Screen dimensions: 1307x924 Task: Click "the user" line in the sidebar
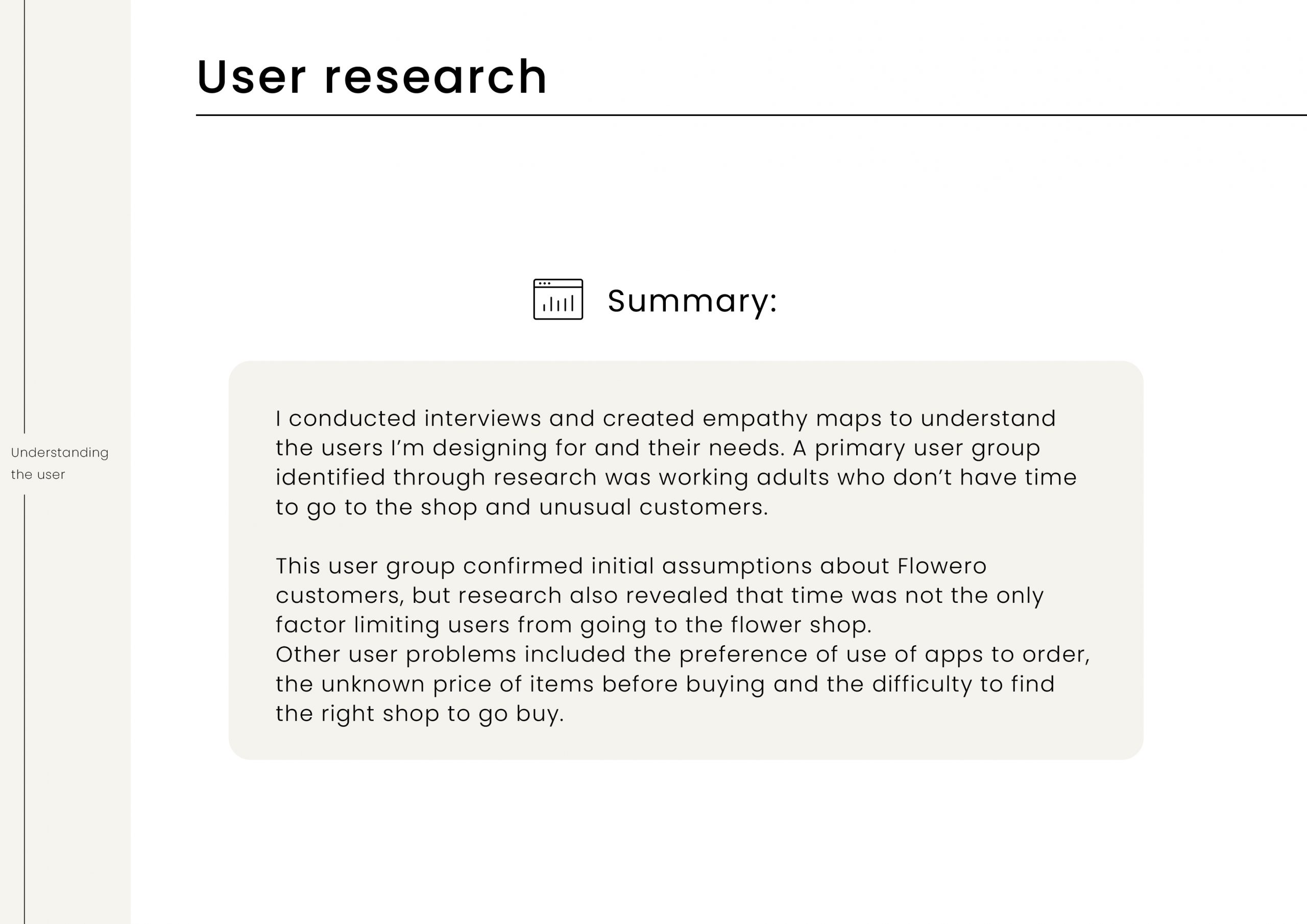[38, 474]
